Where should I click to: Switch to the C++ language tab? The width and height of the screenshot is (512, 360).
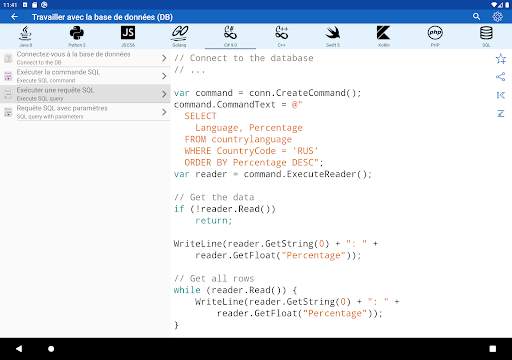tap(282, 36)
